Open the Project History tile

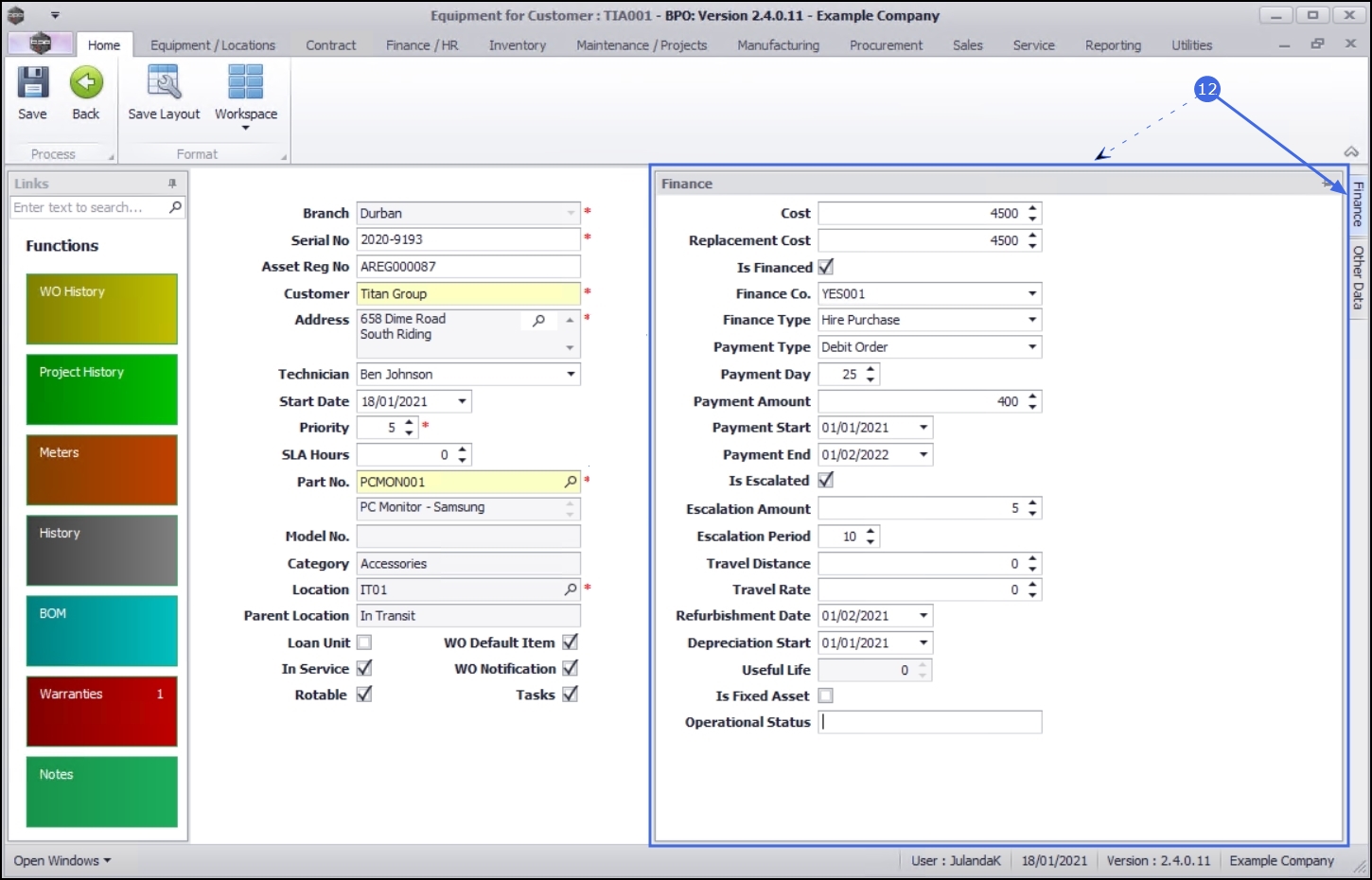(102, 390)
